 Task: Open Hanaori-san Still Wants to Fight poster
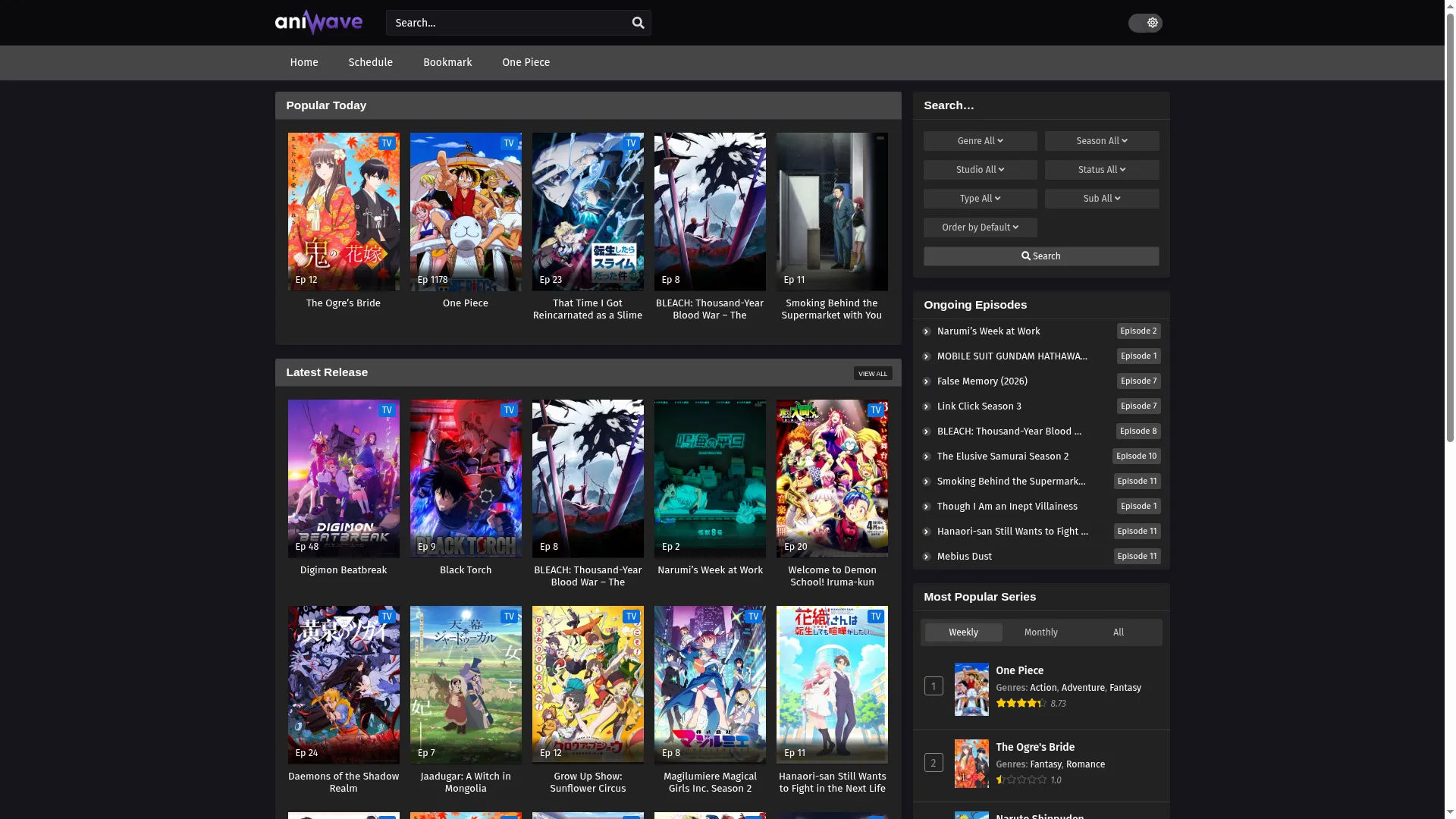coord(832,685)
